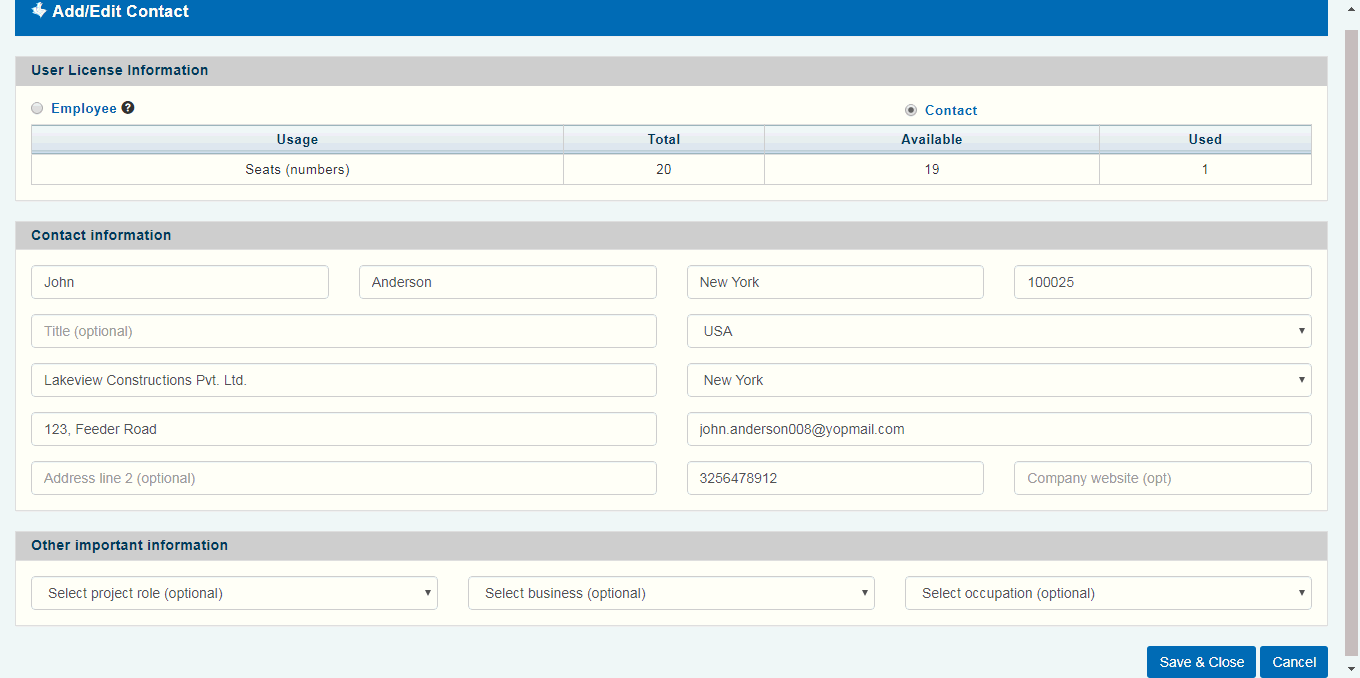Viewport: 1360px width, 678px height.
Task: Focus the Title (optional) field
Action: coord(343,331)
